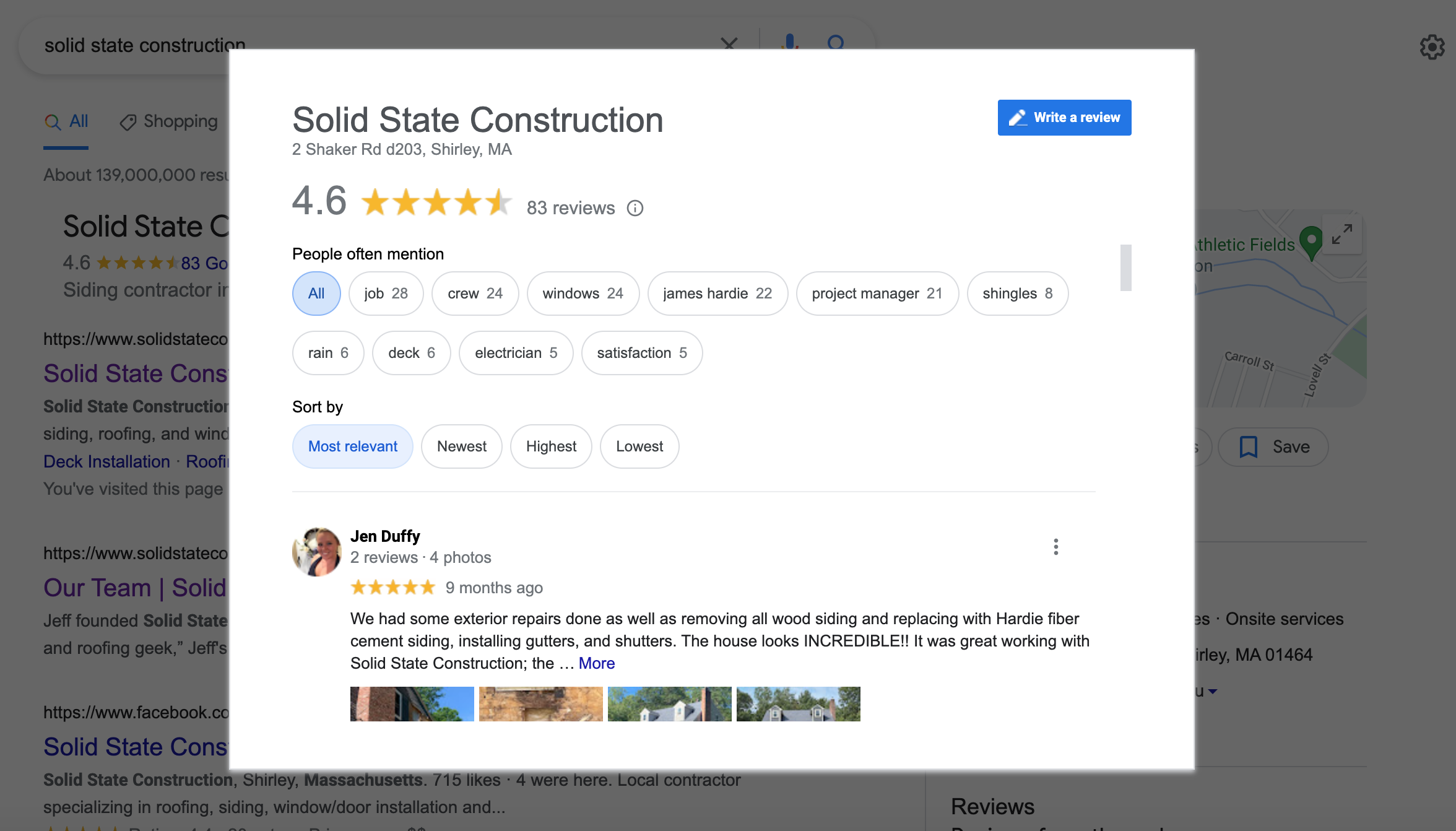Filter reviews by electrician 5
The height and width of the screenshot is (831, 1456).
click(x=516, y=353)
